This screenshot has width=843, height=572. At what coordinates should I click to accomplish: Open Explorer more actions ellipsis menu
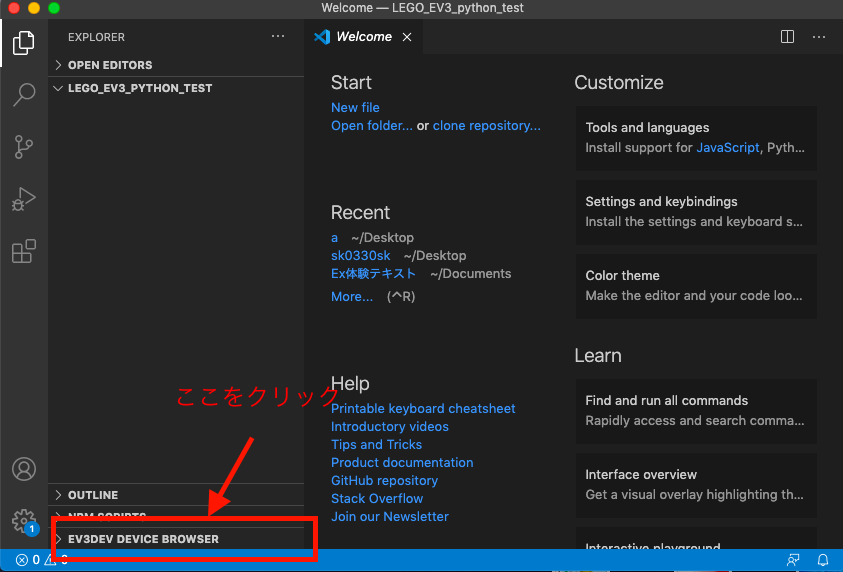278,37
